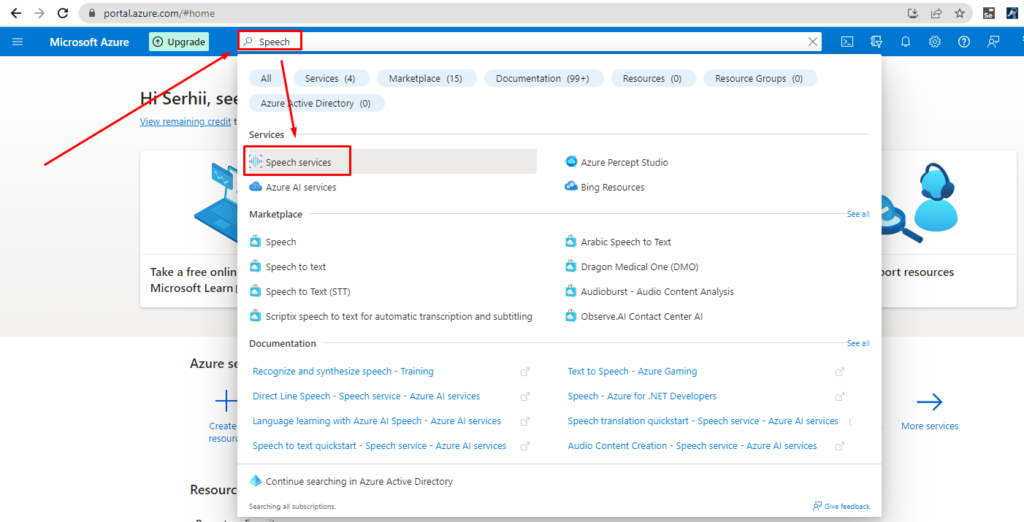
Task: Clear the search box with the X
Action: [812, 42]
